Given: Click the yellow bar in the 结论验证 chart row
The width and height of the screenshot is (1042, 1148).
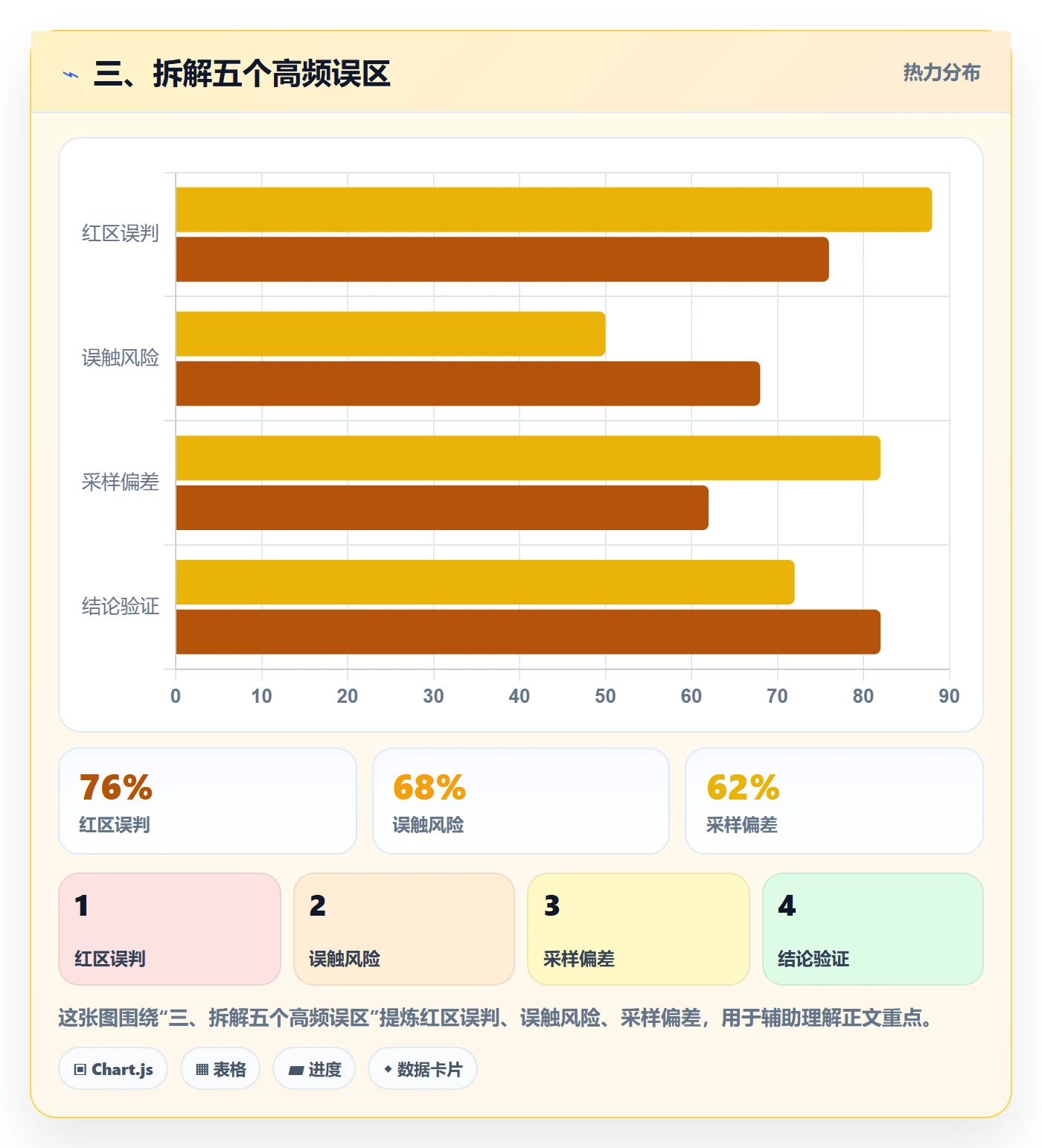Looking at the screenshot, I should [485, 582].
